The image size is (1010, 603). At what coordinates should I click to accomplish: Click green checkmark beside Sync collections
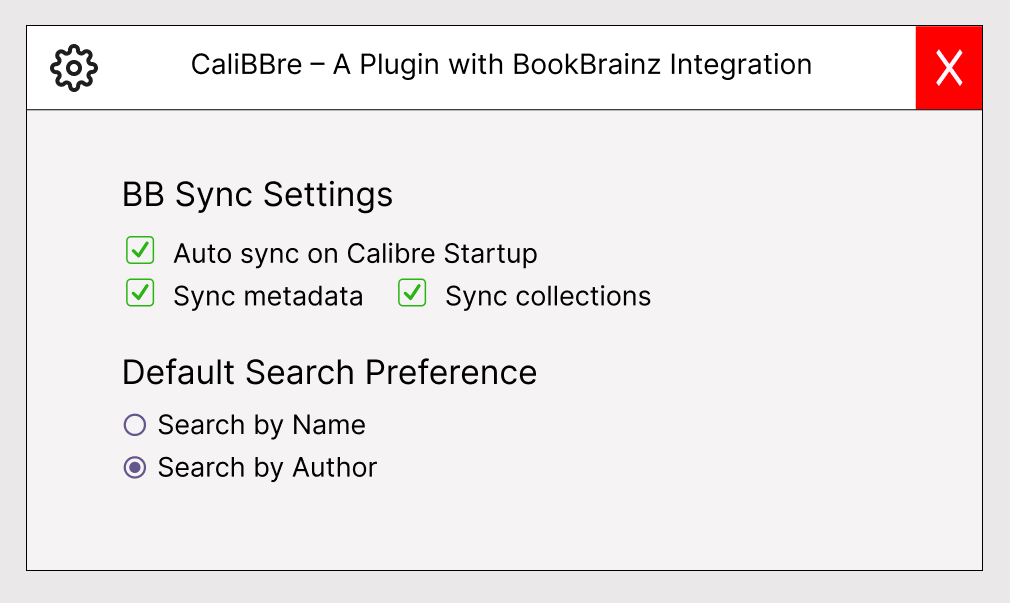click(x=412, y=292)
